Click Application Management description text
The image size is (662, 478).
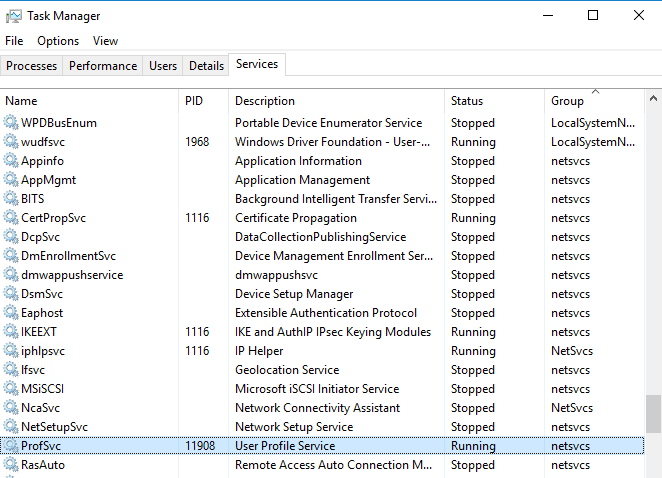click(x=302, y=180)
